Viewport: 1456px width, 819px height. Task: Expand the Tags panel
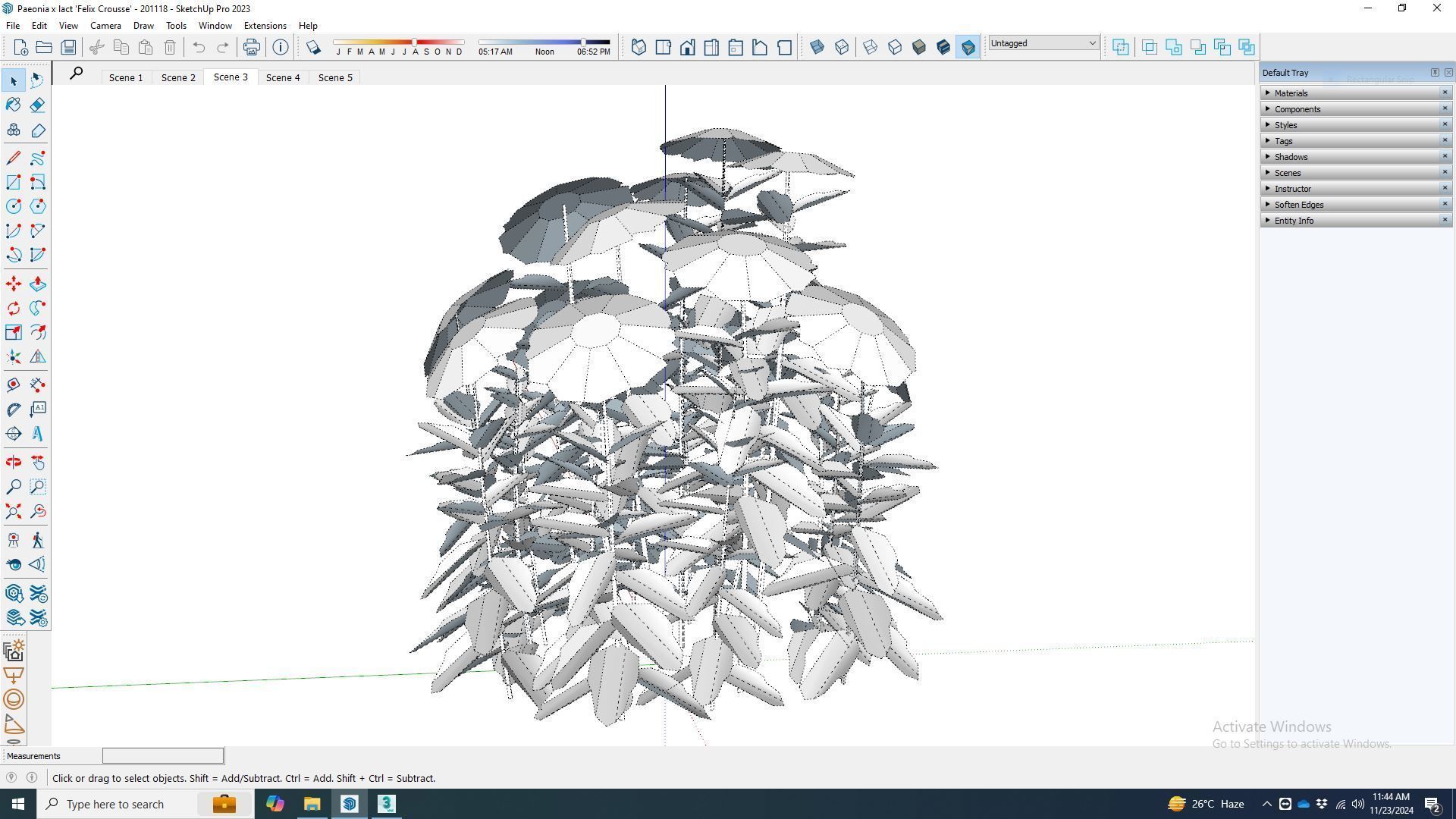[x=1356, y=141]
